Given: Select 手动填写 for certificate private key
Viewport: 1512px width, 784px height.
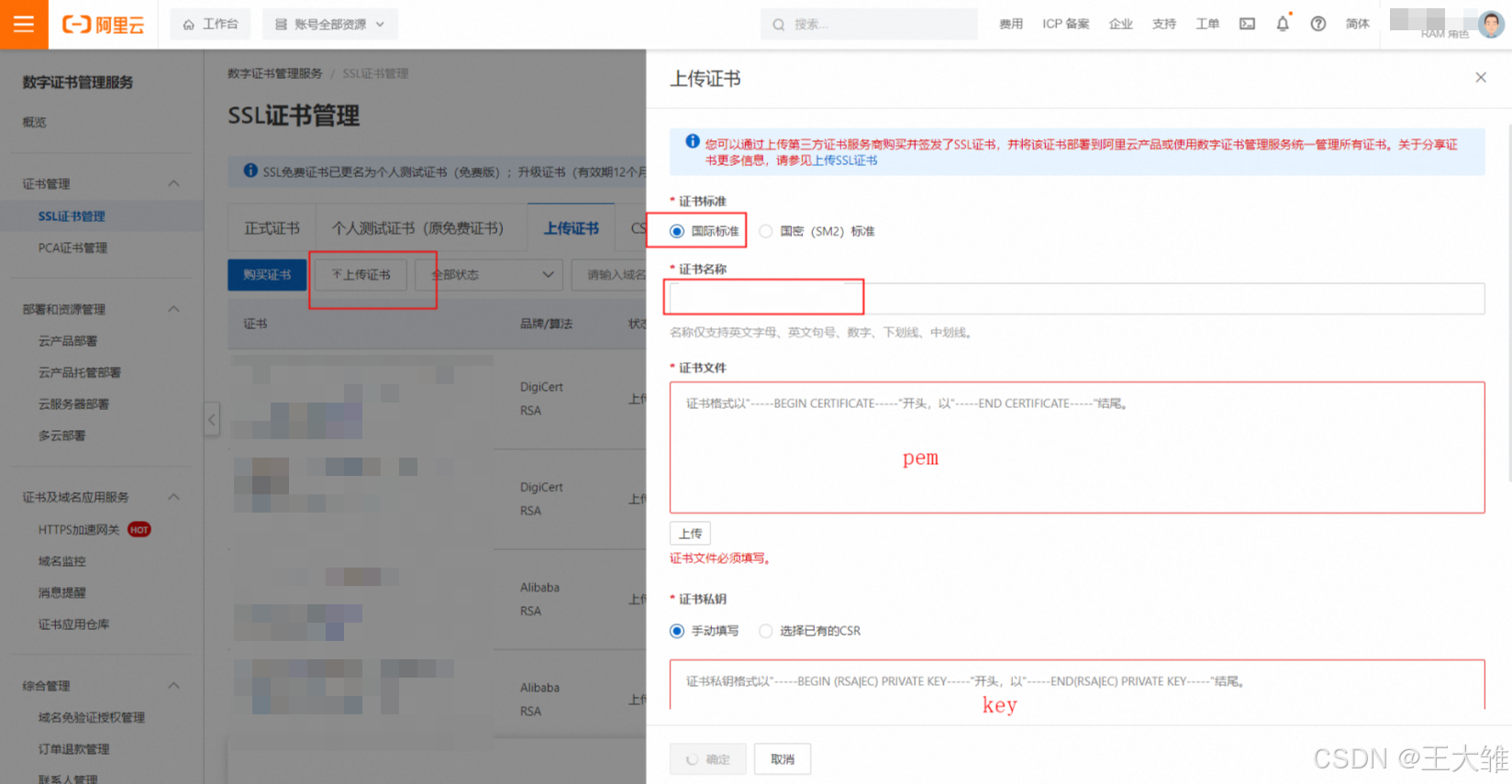Looking at the screenshot, I should [676, 631].
